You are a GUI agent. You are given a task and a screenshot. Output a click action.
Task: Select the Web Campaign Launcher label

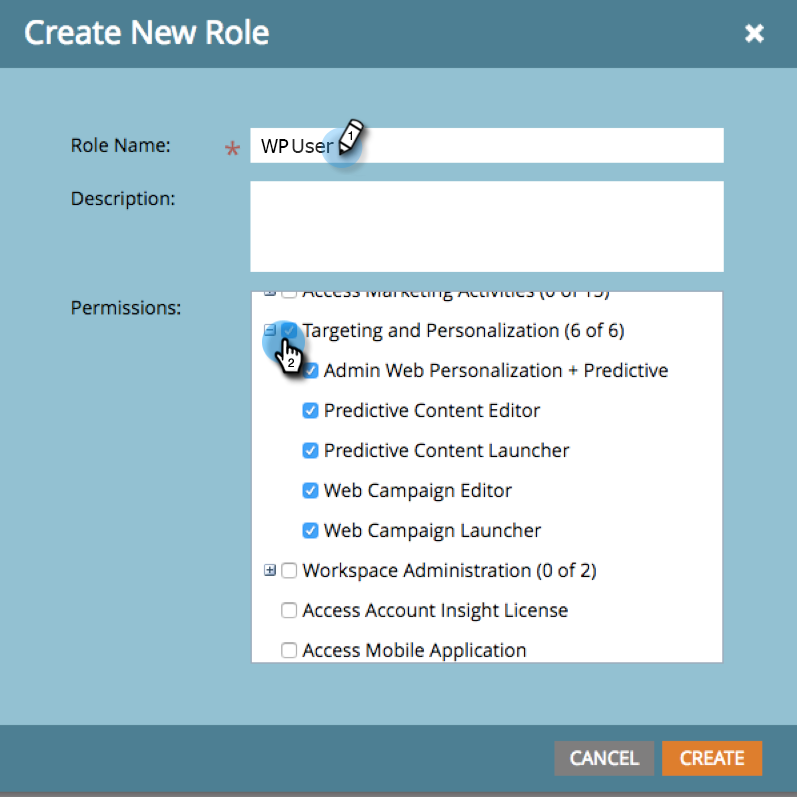tap(432, 531)
